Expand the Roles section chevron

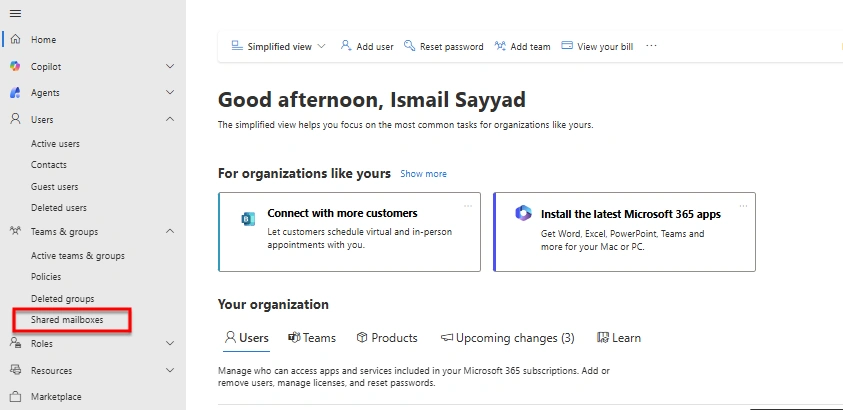pos(170,343)
